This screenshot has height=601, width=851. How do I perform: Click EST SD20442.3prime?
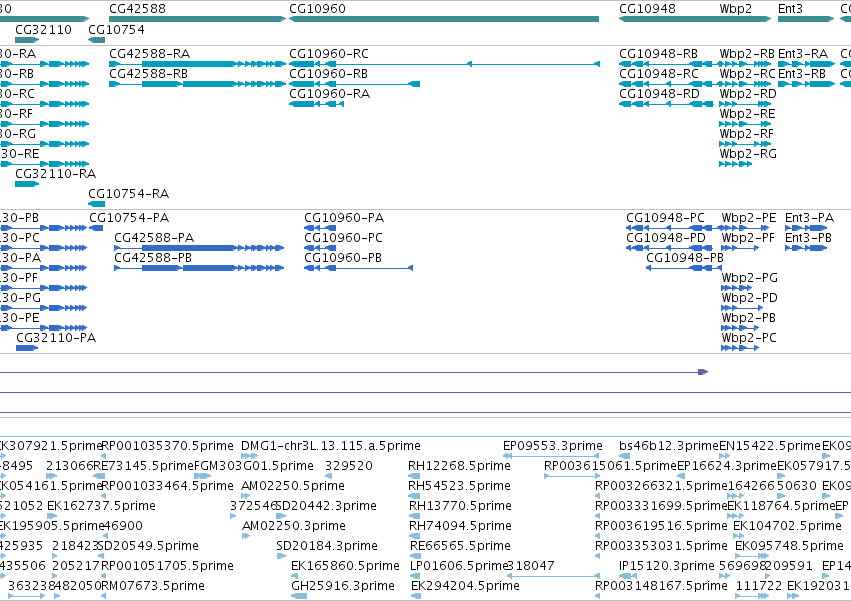(326, 506)
